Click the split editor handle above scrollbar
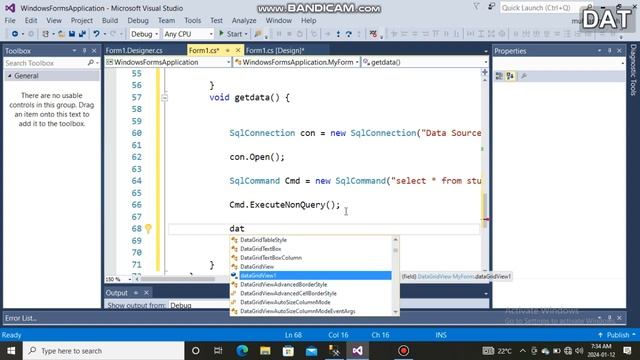 coord(485,72)
